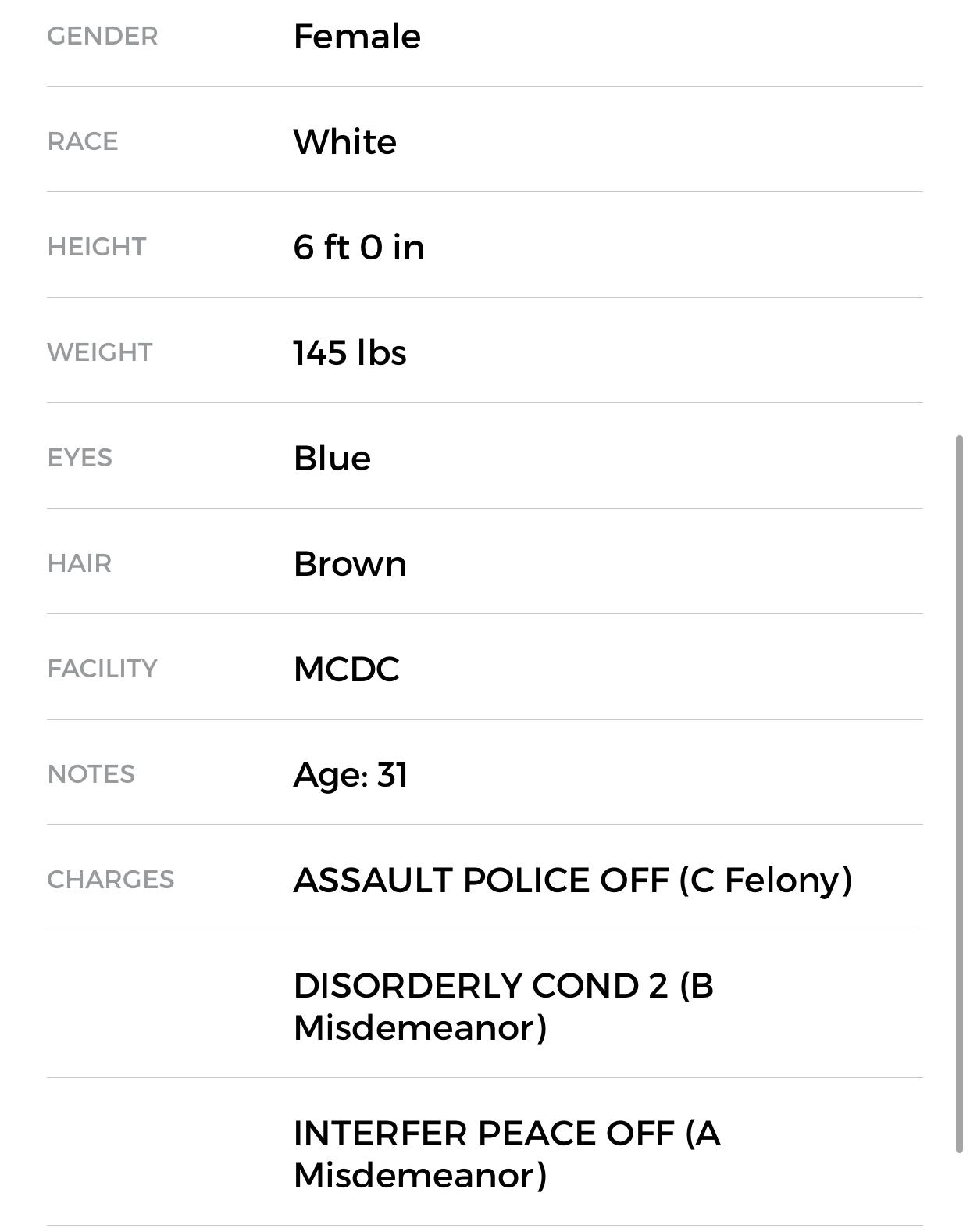970x1232 pixels.
Task: Click the MCDC facility value
Action: (346, 670)
